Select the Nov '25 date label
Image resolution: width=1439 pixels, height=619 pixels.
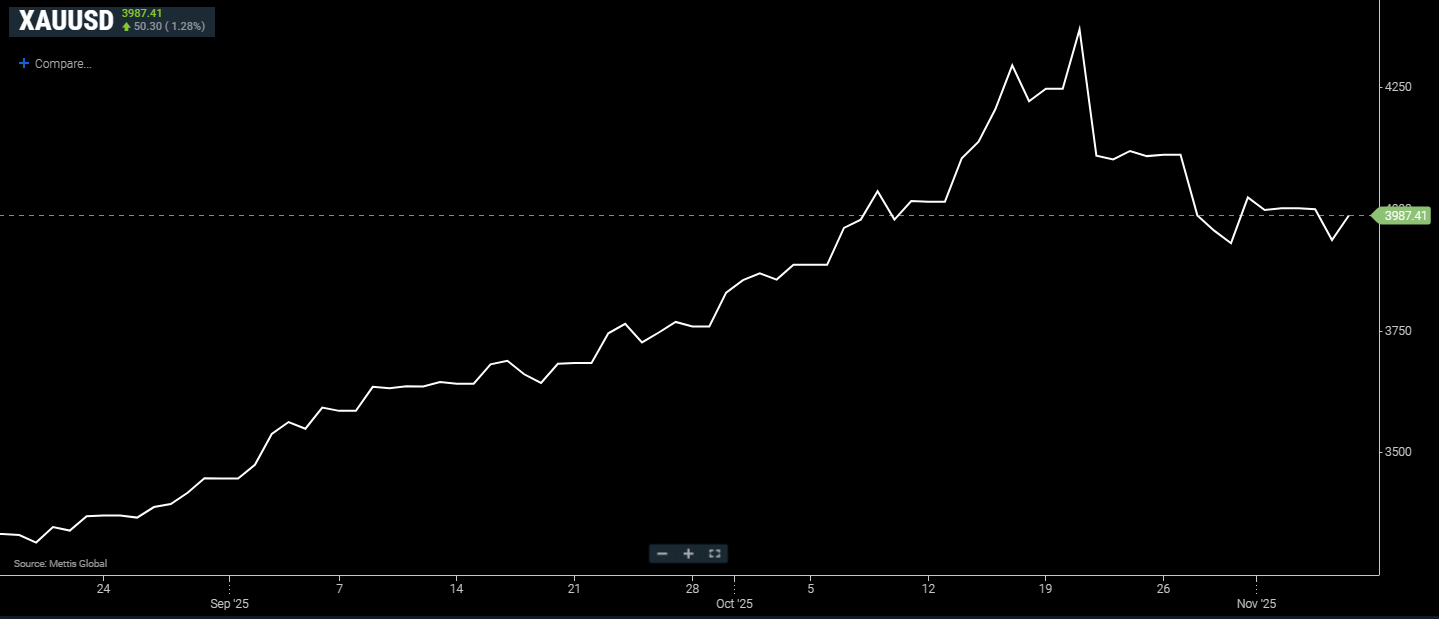pyautogui.click(x=1256, y=604)
